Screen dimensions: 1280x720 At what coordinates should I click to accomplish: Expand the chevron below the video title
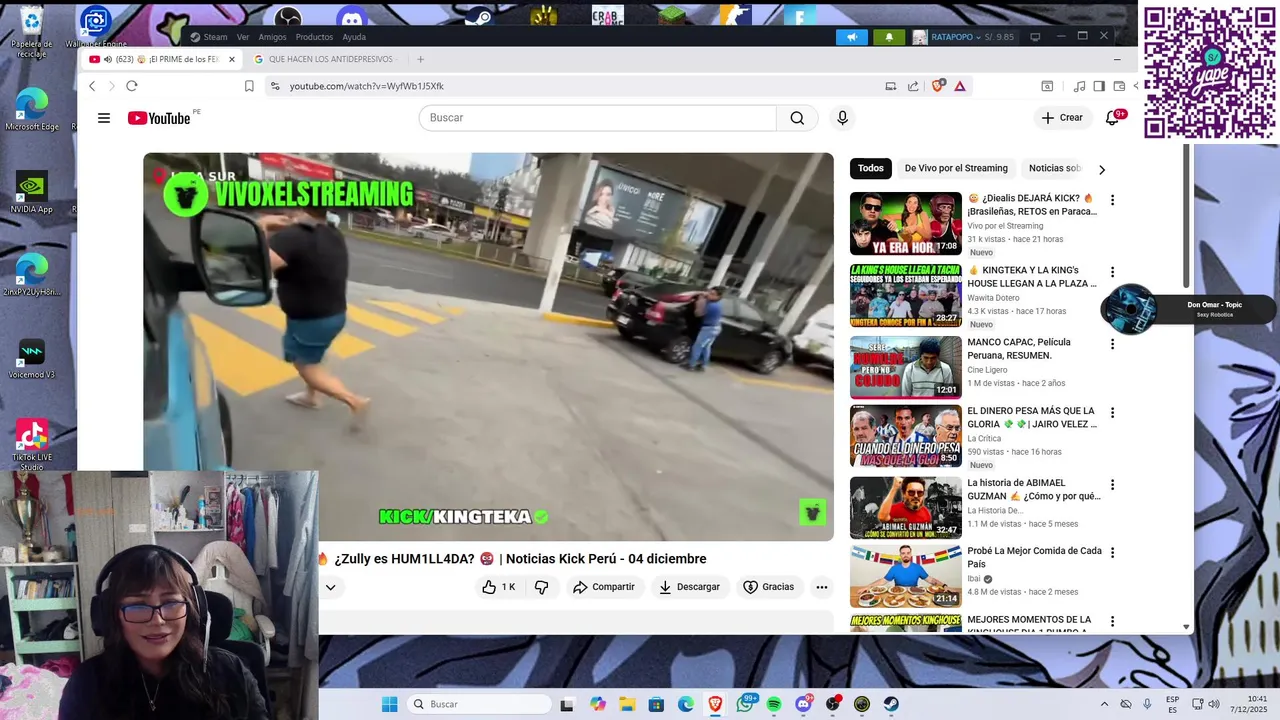pyautogui.click(x=330, y=587)
